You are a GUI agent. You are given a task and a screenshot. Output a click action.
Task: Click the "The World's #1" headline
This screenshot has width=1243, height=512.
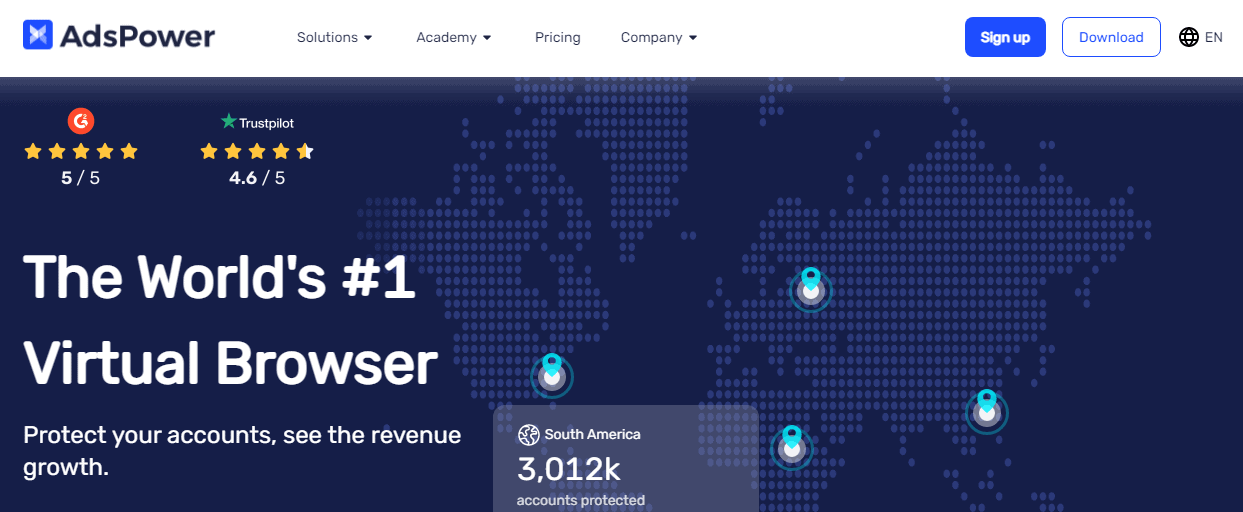click(x=219, y=277)
